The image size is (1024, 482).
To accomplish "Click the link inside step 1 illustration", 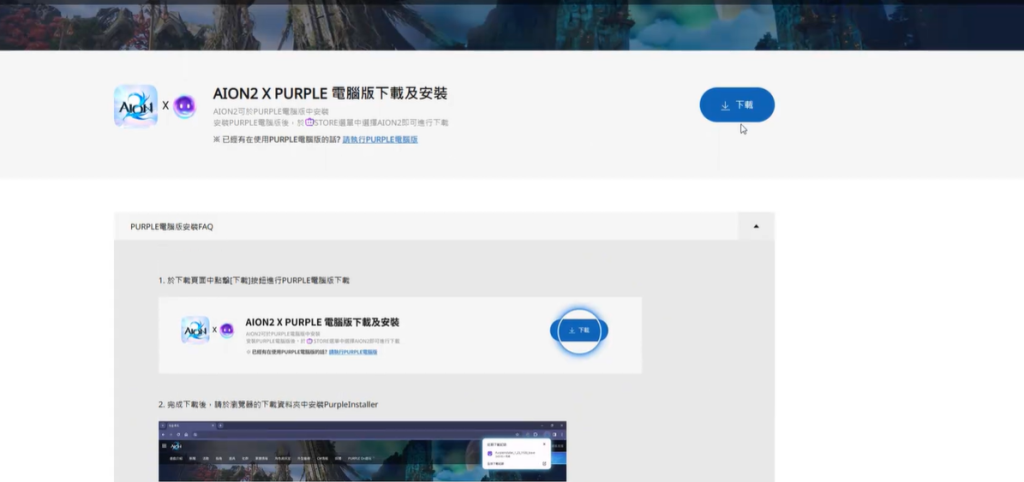I will (x=353, y=353).
